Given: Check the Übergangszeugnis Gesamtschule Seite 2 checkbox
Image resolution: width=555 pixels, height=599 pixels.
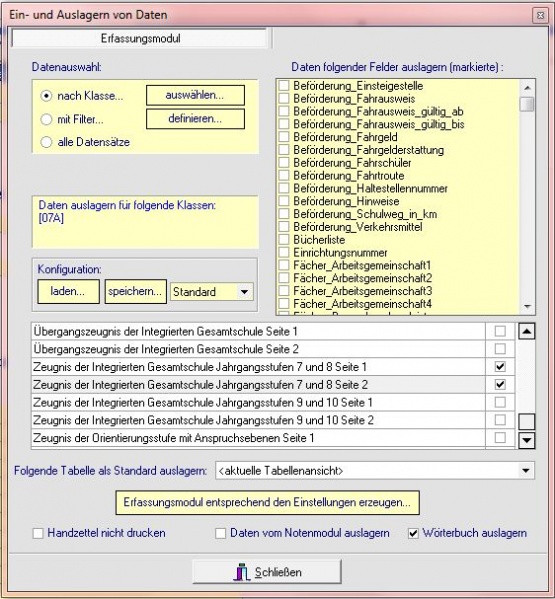Looking at the screenshot, I should coord(500,349).
